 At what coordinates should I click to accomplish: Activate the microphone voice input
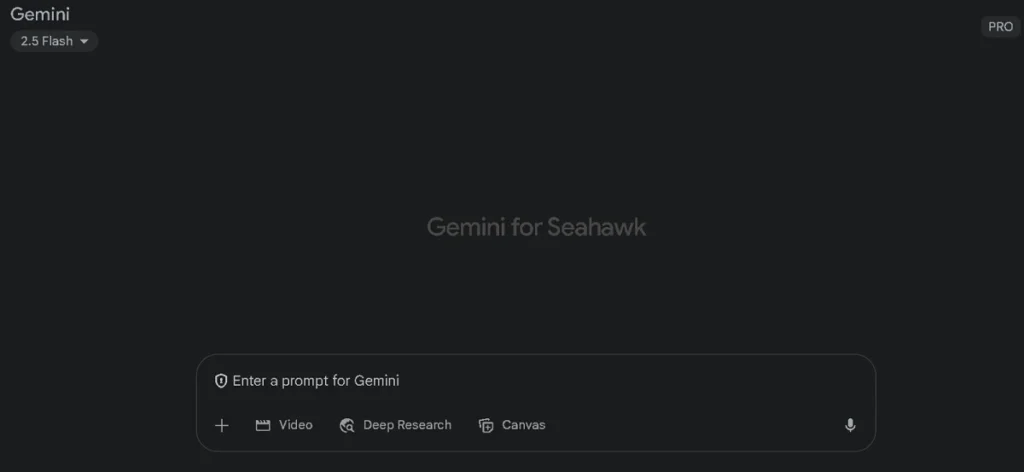pos(850,425)
